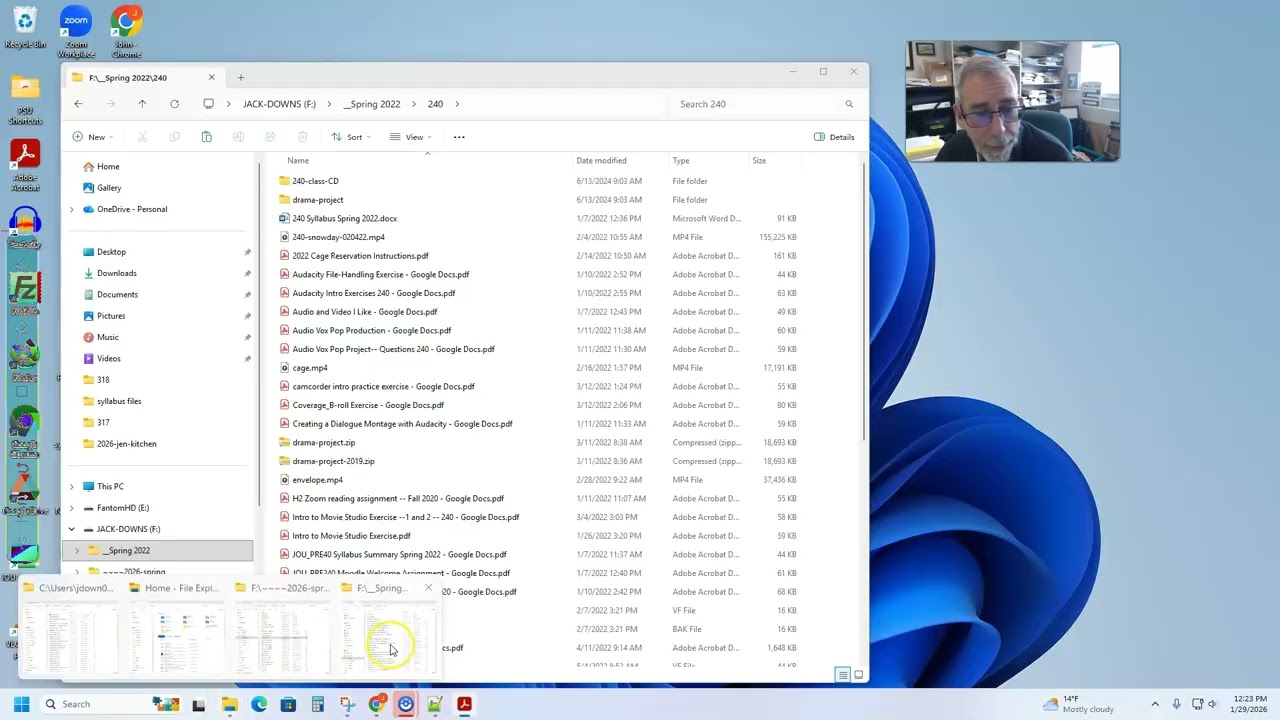
Task: Collapse JACK-DOWNS (F:) drive node
Action: (71, 529)
